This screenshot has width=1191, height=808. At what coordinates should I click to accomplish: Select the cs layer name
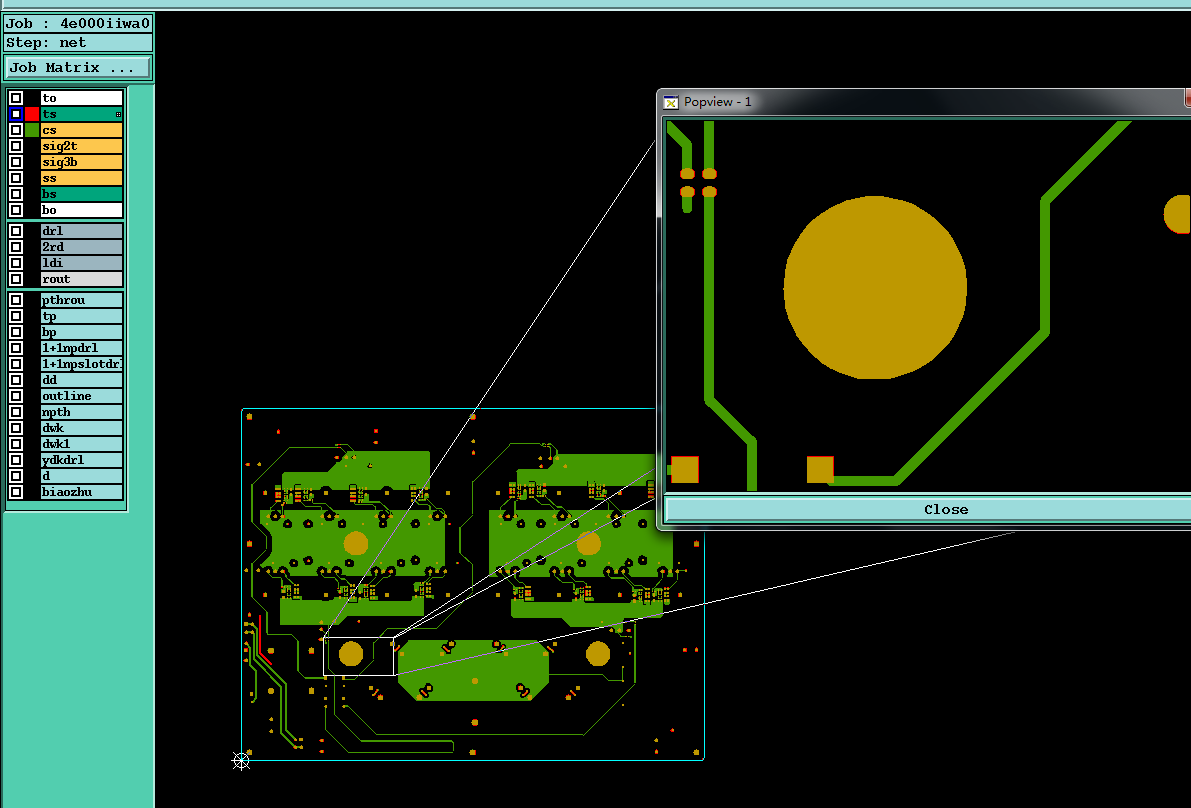click(81, 130)
